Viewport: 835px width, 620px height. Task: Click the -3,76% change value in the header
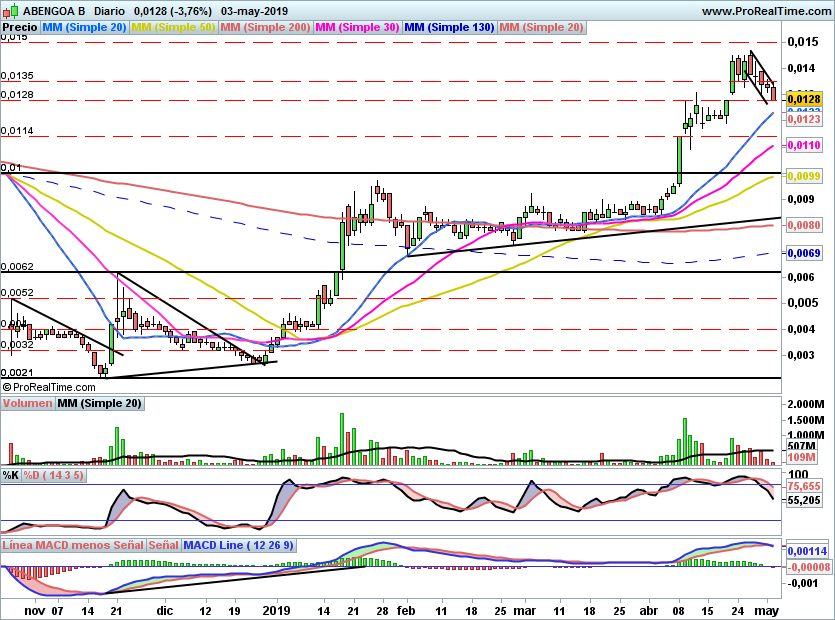189,11
